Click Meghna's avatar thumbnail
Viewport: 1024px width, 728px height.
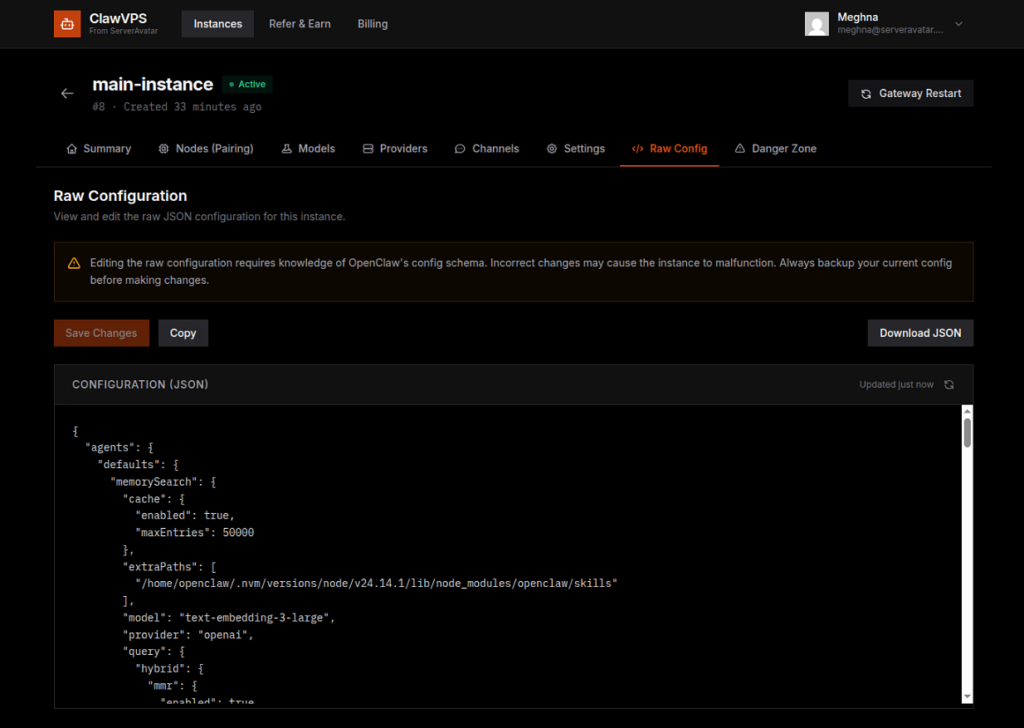tap(817, 24)
